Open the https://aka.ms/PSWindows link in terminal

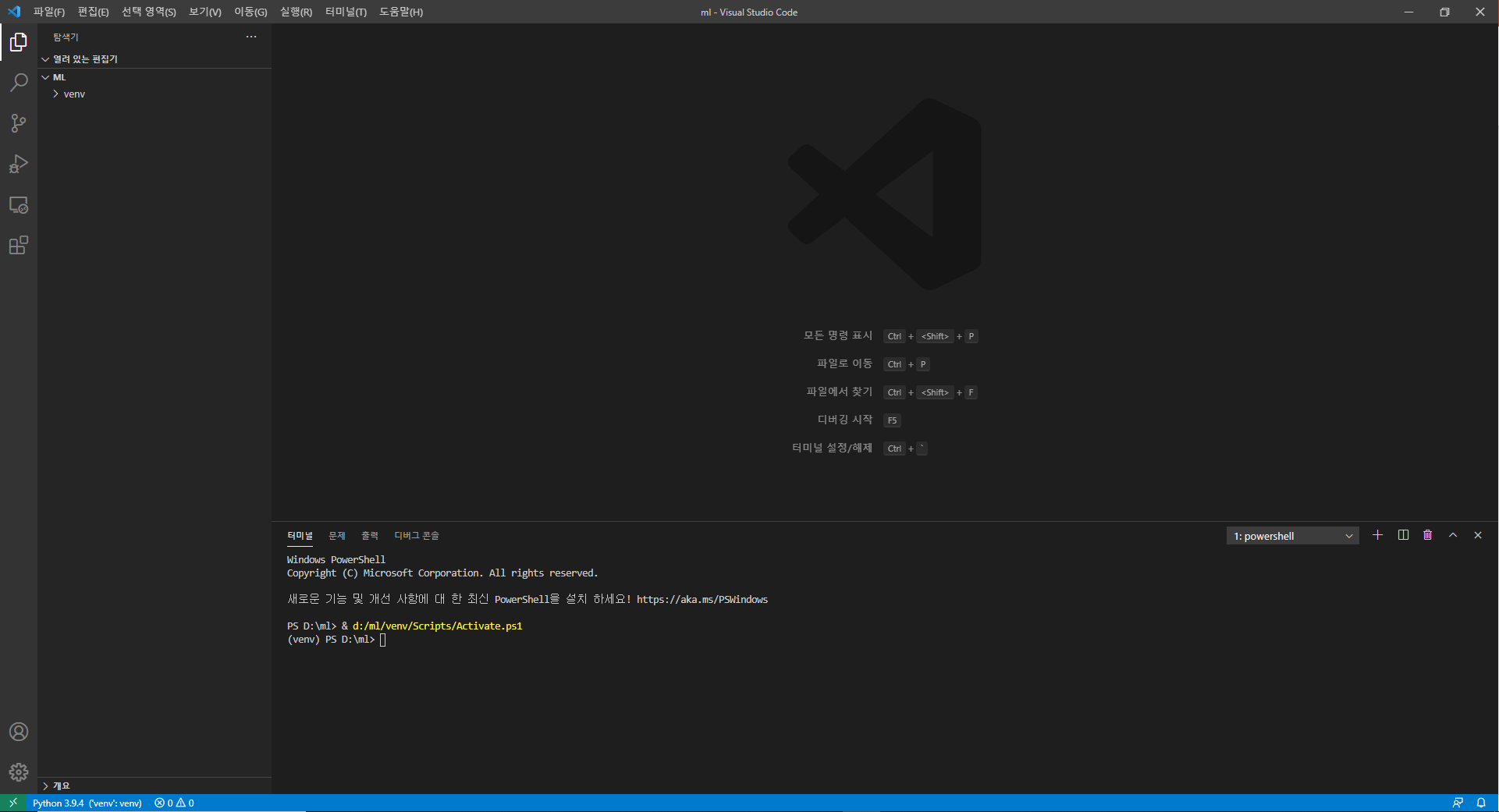[702, 599]
